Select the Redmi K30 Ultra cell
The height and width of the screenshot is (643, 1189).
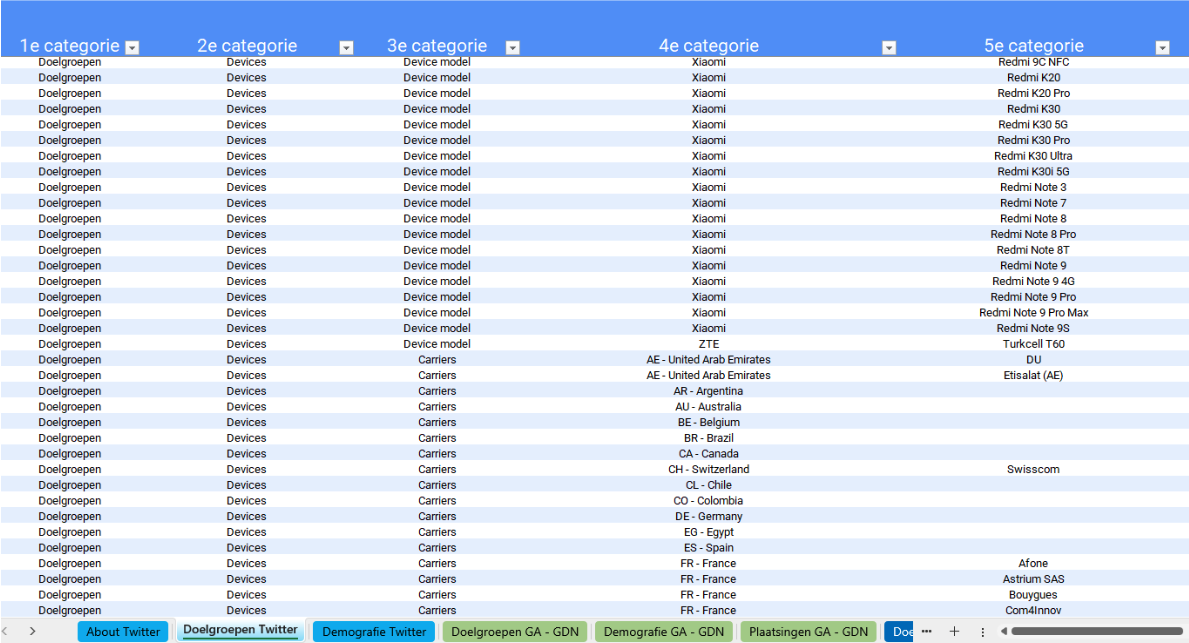click(x=1034, y=155)
